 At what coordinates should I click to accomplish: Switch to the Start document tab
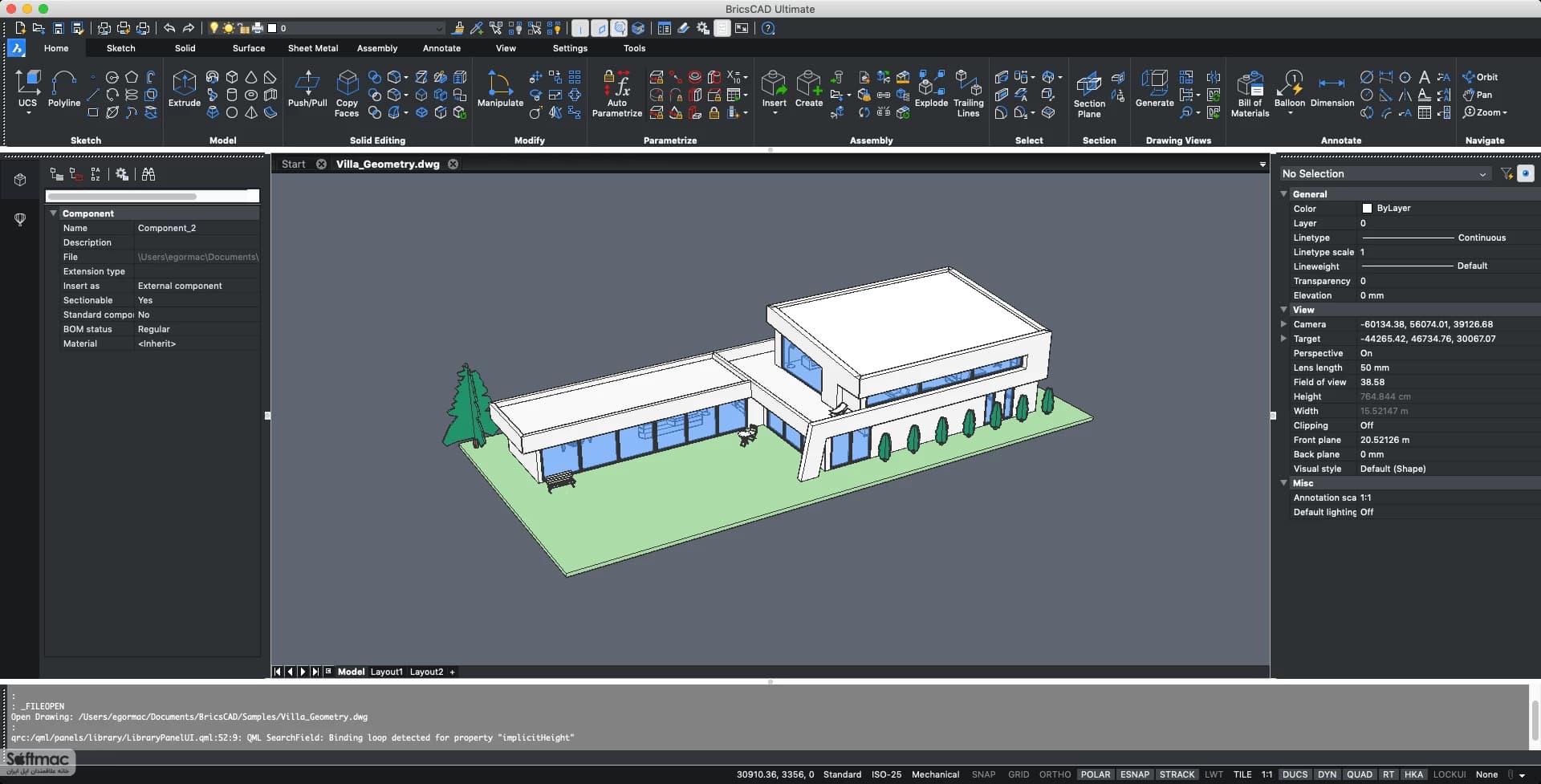click(x=293, y=164)
